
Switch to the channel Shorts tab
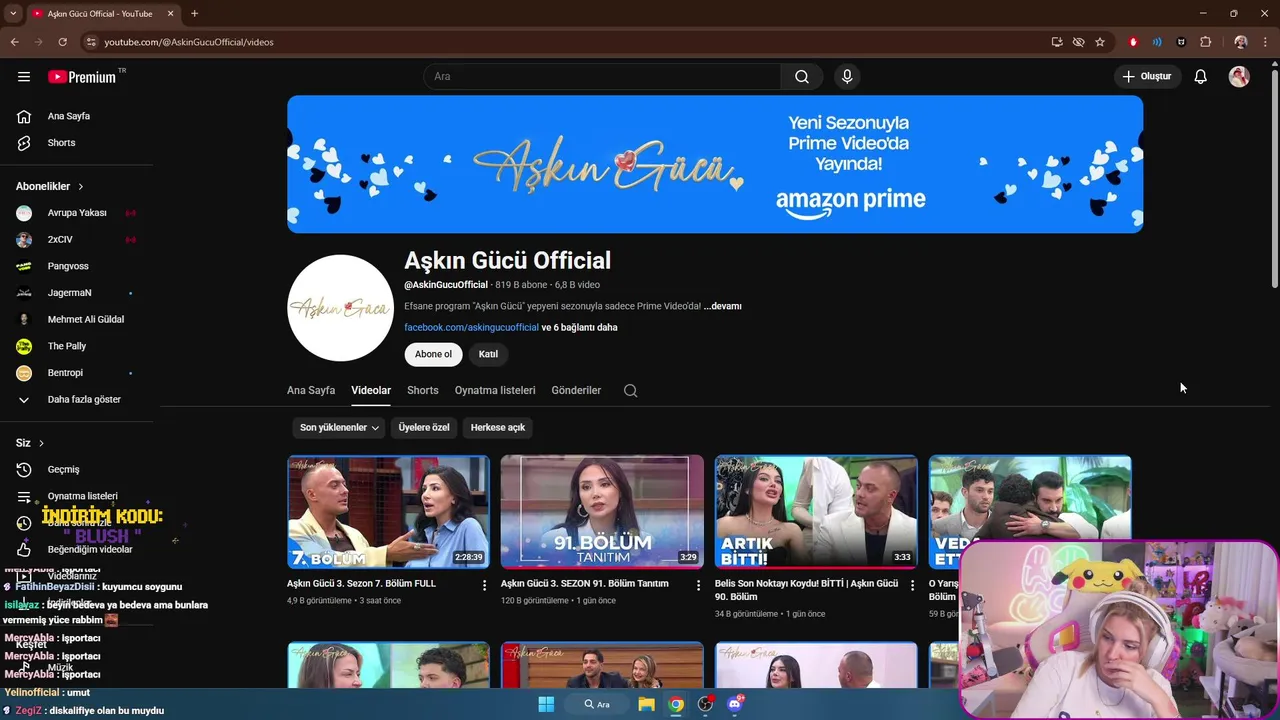(x=422, y=390)
